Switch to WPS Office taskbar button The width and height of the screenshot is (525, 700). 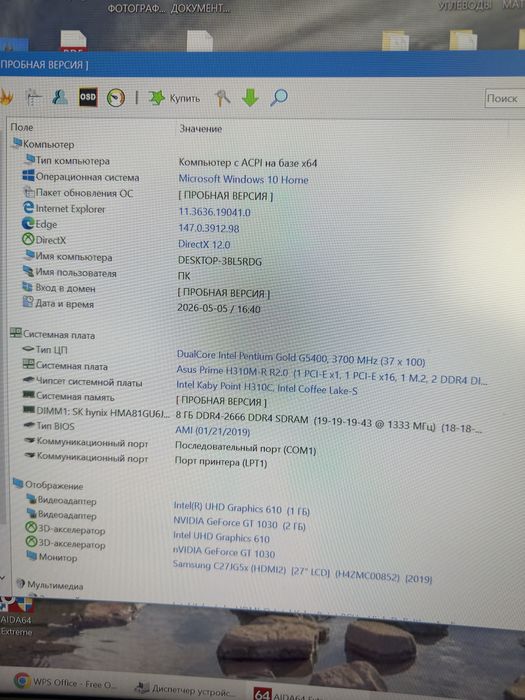click(65, 682)
